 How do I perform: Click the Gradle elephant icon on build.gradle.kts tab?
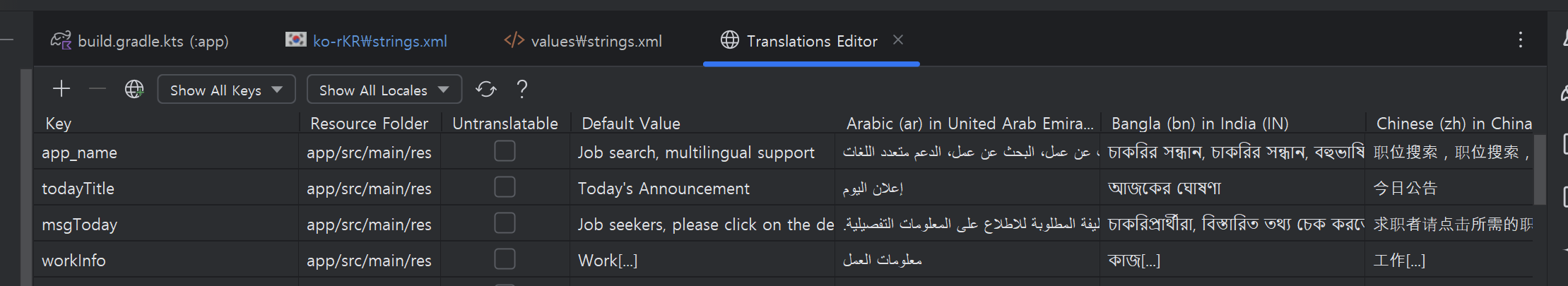[x=61, y=40]
